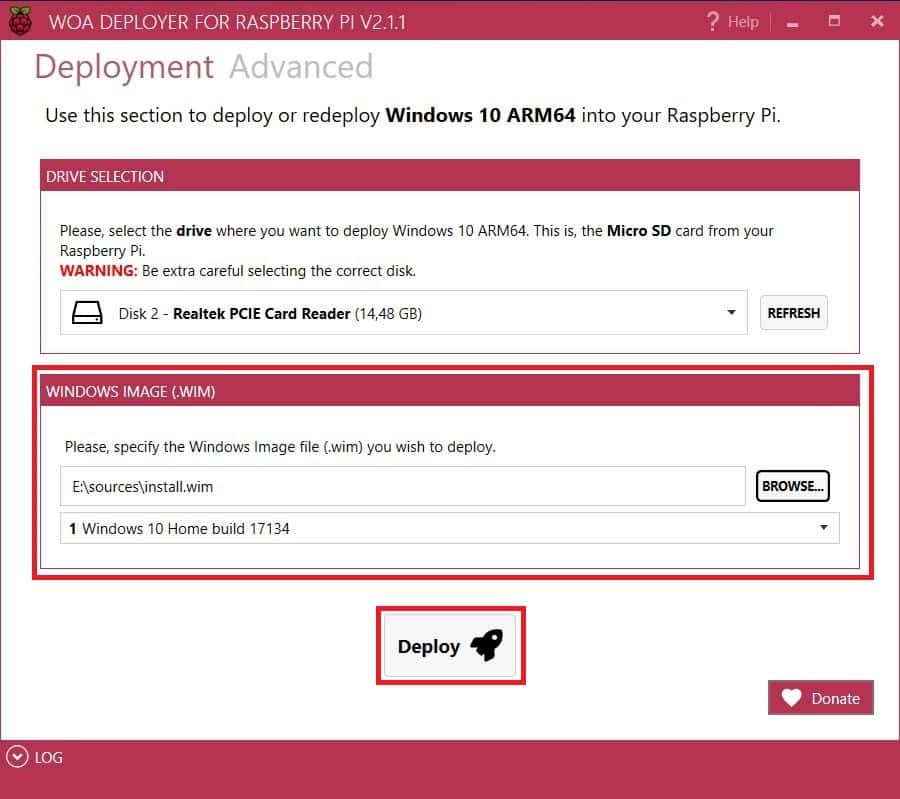900x799 pixels.
Task: Open the Disk 2 Realtek drive dropdown
Action: tap(404, 313)
